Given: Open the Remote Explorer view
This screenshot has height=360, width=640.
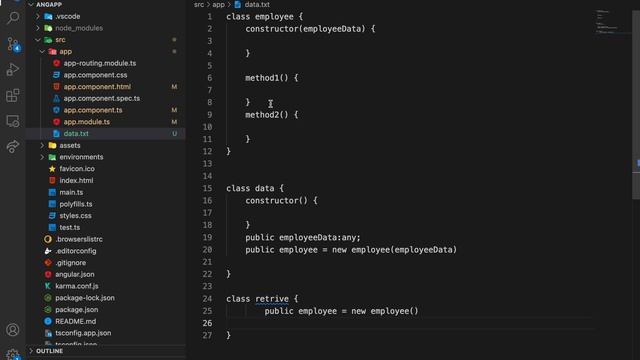Looking at the screenshot, I should click(x=13, y=121).
